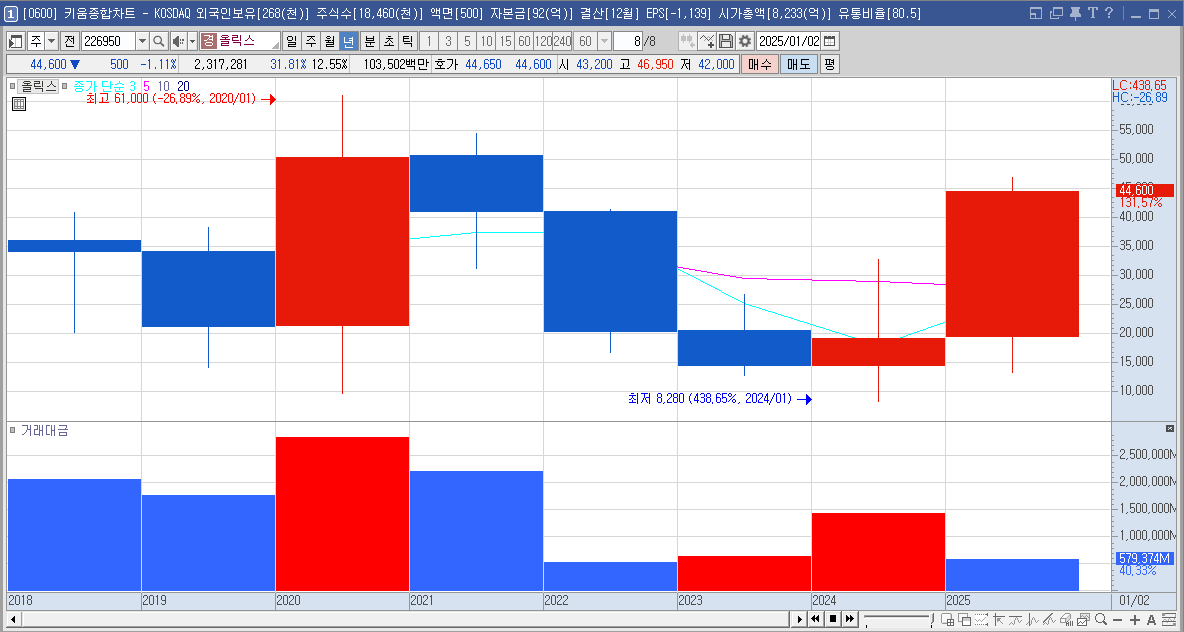
Task: Click the plus zoom-in icon
Action: 1135,620
